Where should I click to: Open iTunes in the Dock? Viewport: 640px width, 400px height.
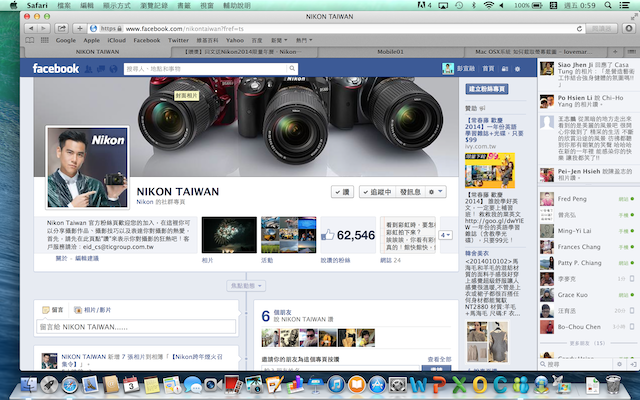tap(336, 384)
